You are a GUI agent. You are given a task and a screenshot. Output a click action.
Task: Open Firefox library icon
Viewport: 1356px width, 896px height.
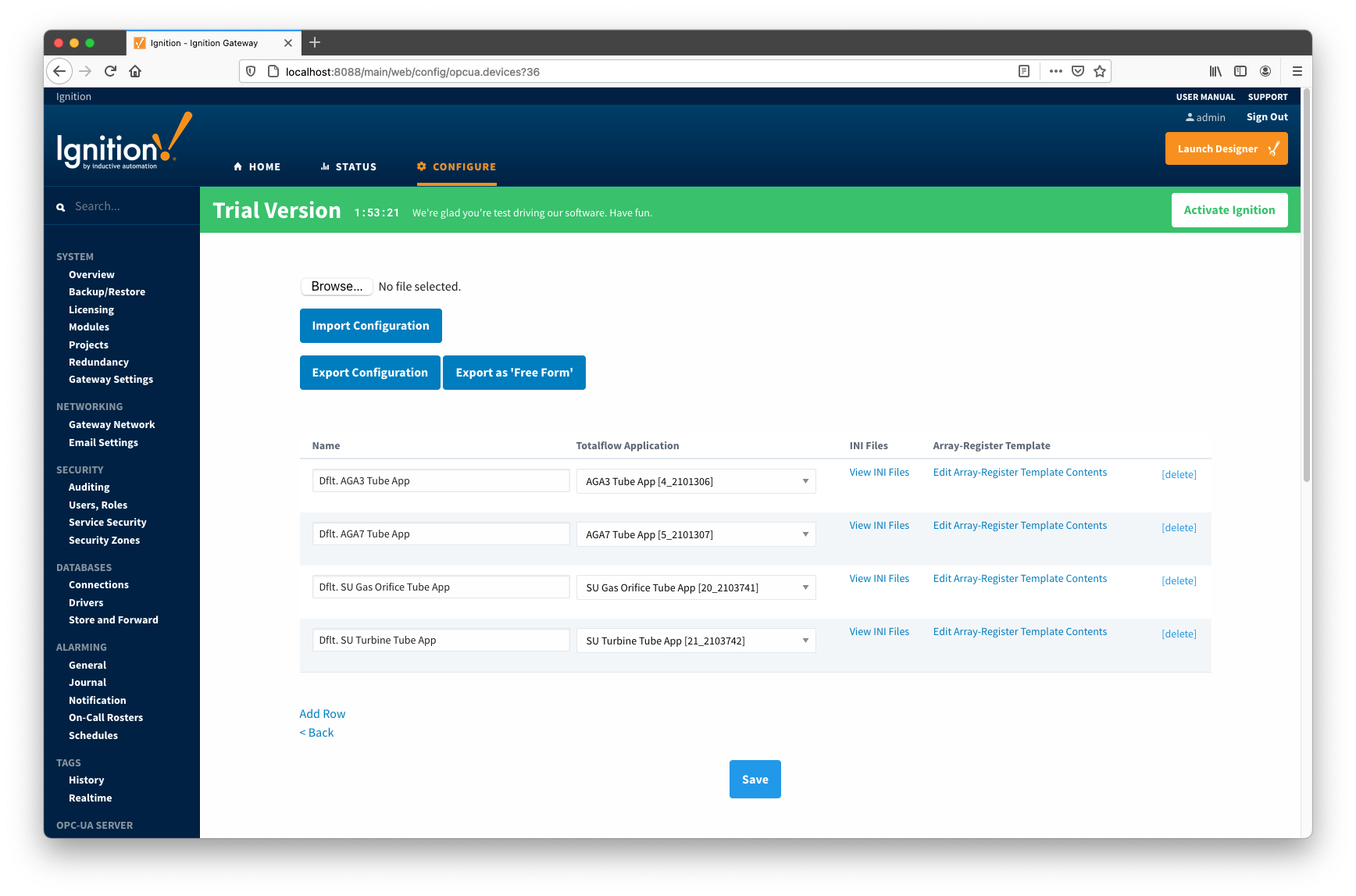click(x=1215, y=71)
